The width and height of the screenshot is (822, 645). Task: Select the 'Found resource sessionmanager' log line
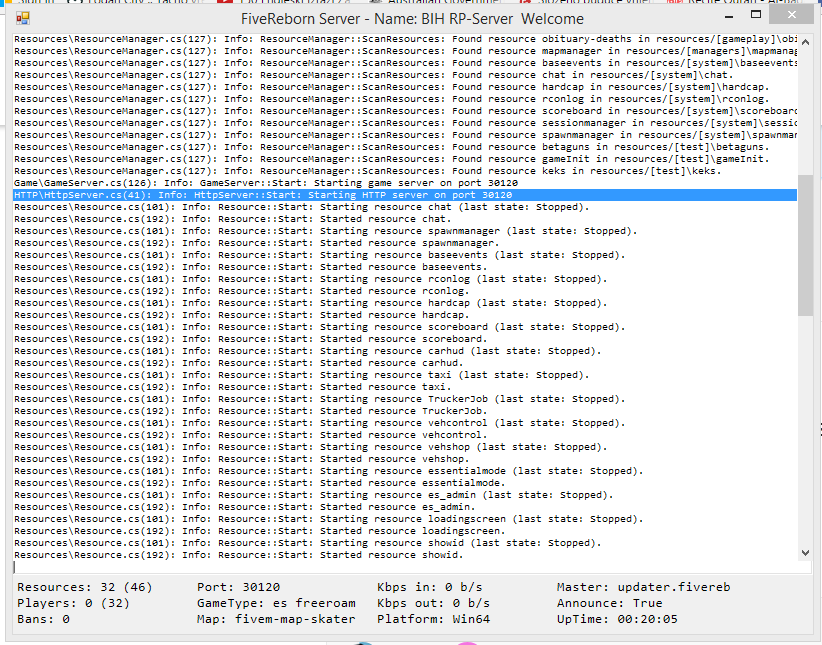pyautogui.click(x=405, y=123)
